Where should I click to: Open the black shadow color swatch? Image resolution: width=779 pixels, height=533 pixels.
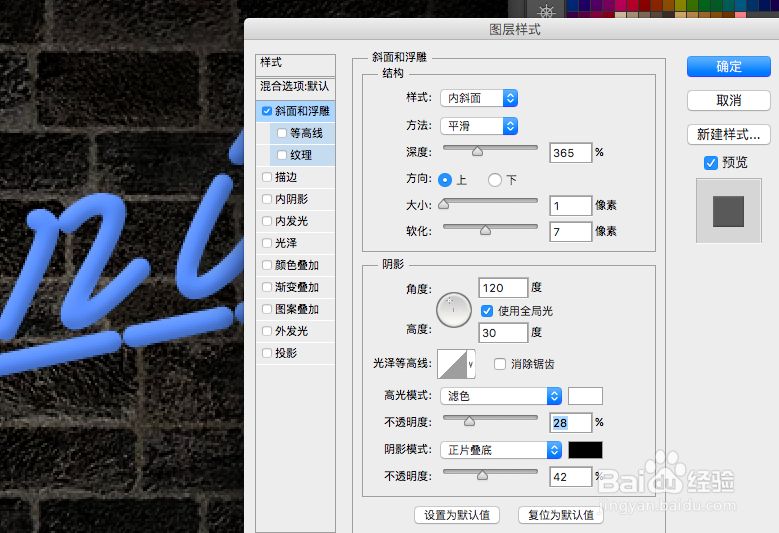585,450
